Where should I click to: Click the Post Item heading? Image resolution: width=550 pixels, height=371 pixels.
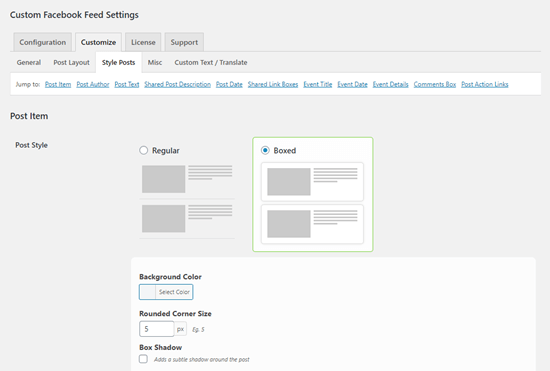(29, 116)
